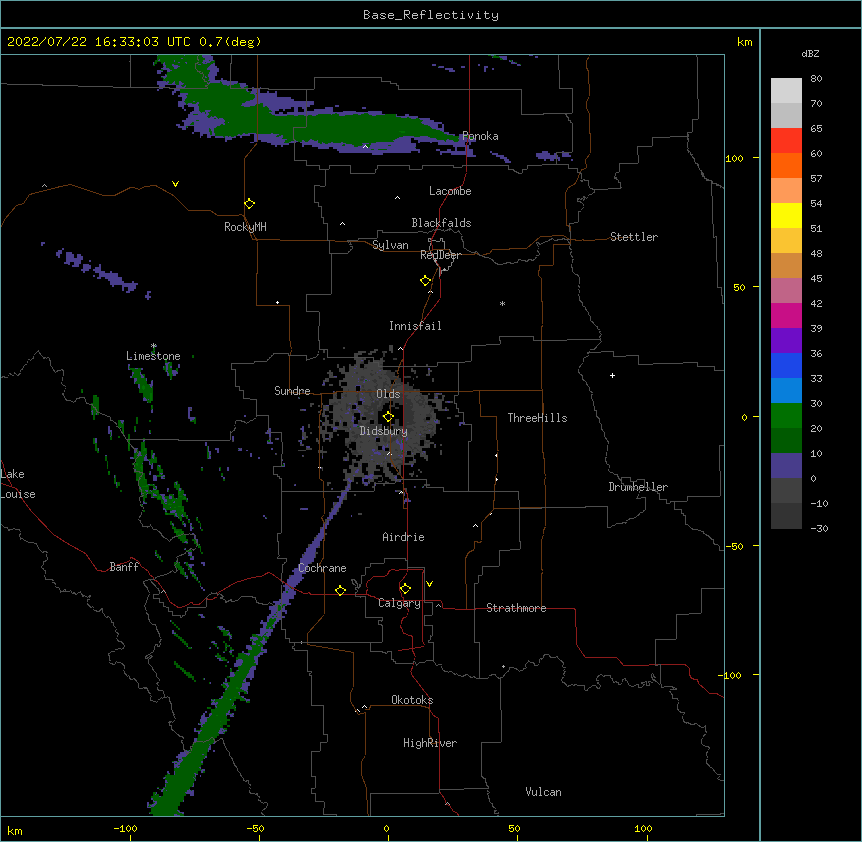Pick the slate-violet swatch between 10 and 0 dBZ
862x842 pixels.
tap(786, 466)
